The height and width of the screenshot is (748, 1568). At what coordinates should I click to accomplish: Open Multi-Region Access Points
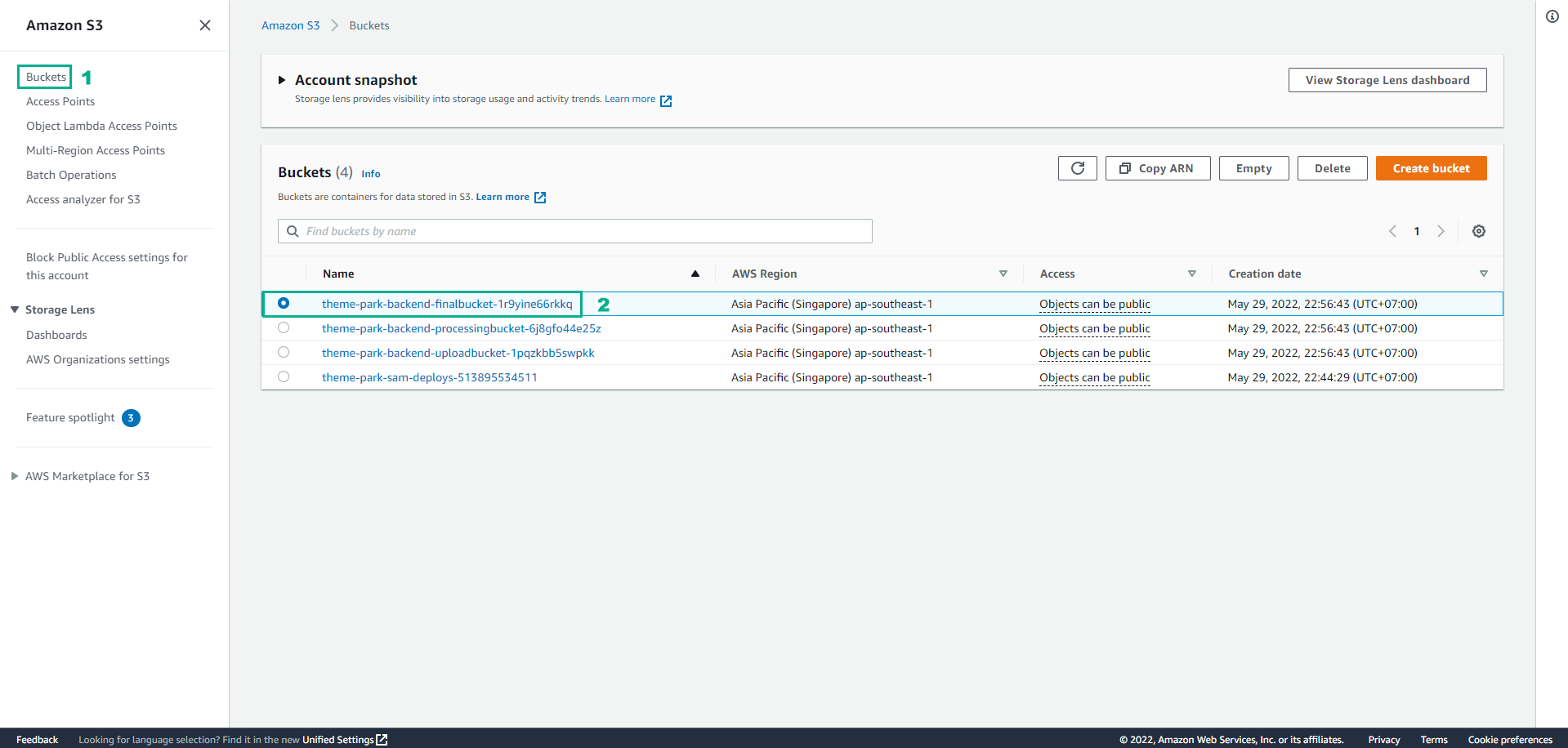coord(96,150)
